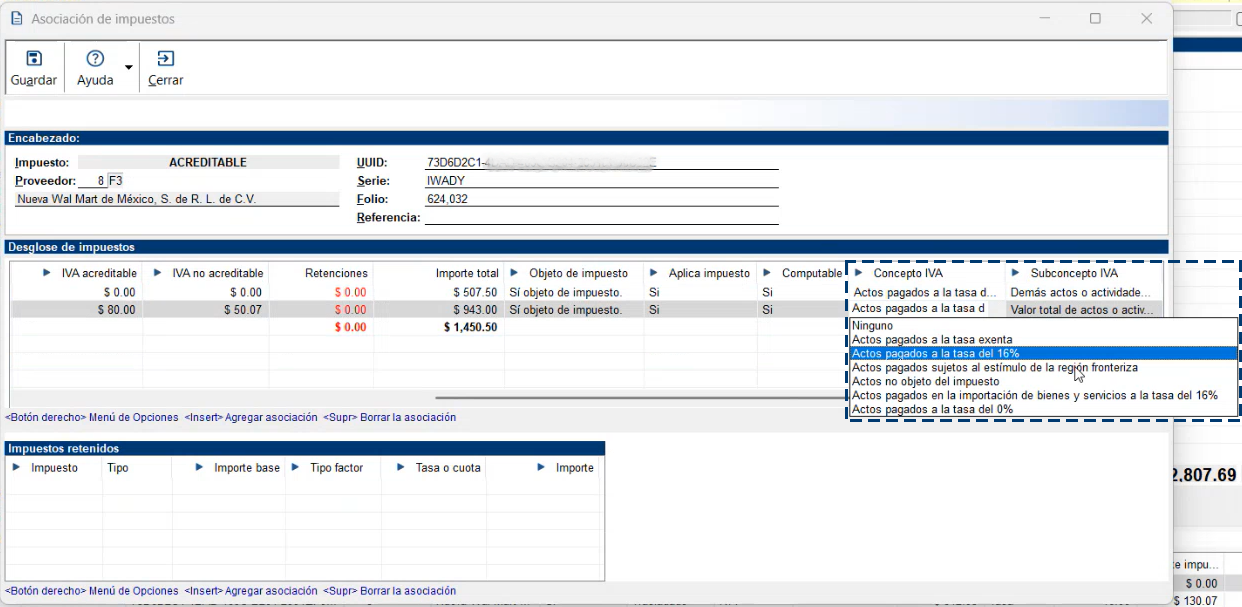Screen dimensions: 1242x607
Task: Select 'Actos pagados a la tasa del 16%'
Action: point(935,354)
